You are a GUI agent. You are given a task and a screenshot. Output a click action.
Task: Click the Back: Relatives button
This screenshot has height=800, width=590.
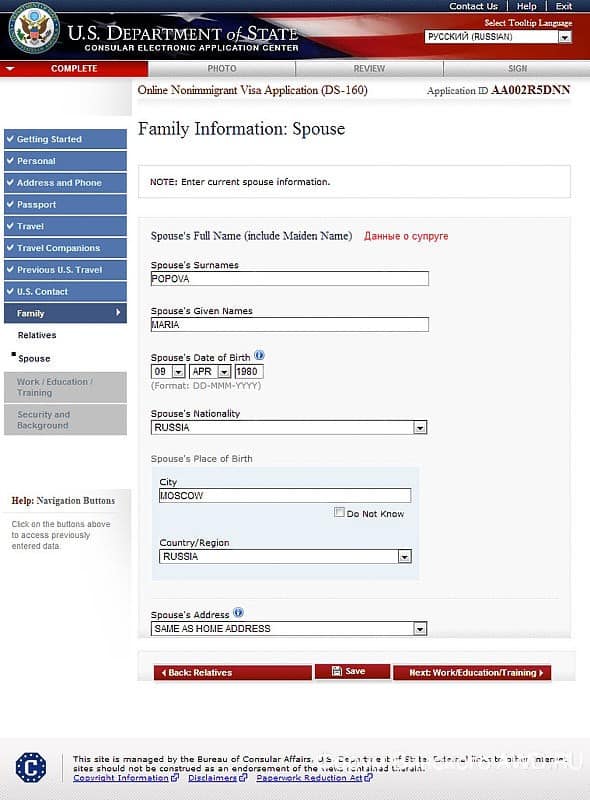coord(233,672)
